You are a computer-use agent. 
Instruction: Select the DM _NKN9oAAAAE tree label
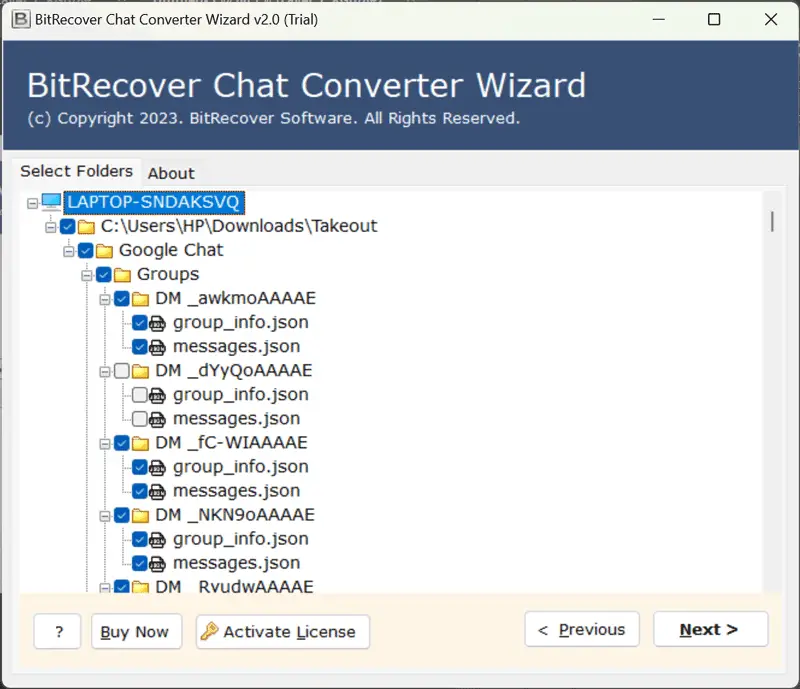(x=235, y=515)
